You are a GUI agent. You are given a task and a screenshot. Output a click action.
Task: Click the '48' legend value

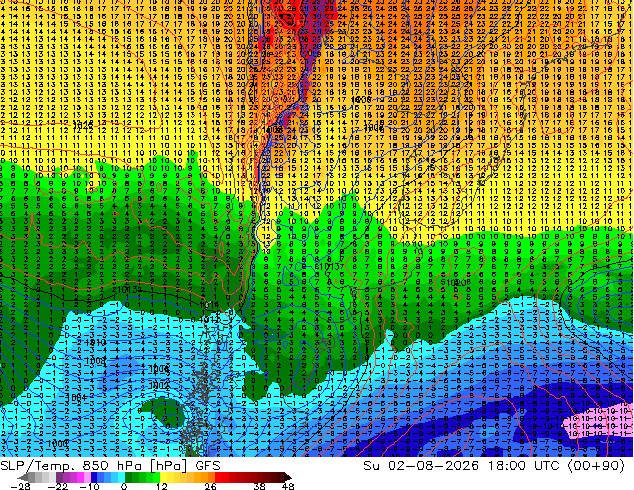tap(288, 486)
